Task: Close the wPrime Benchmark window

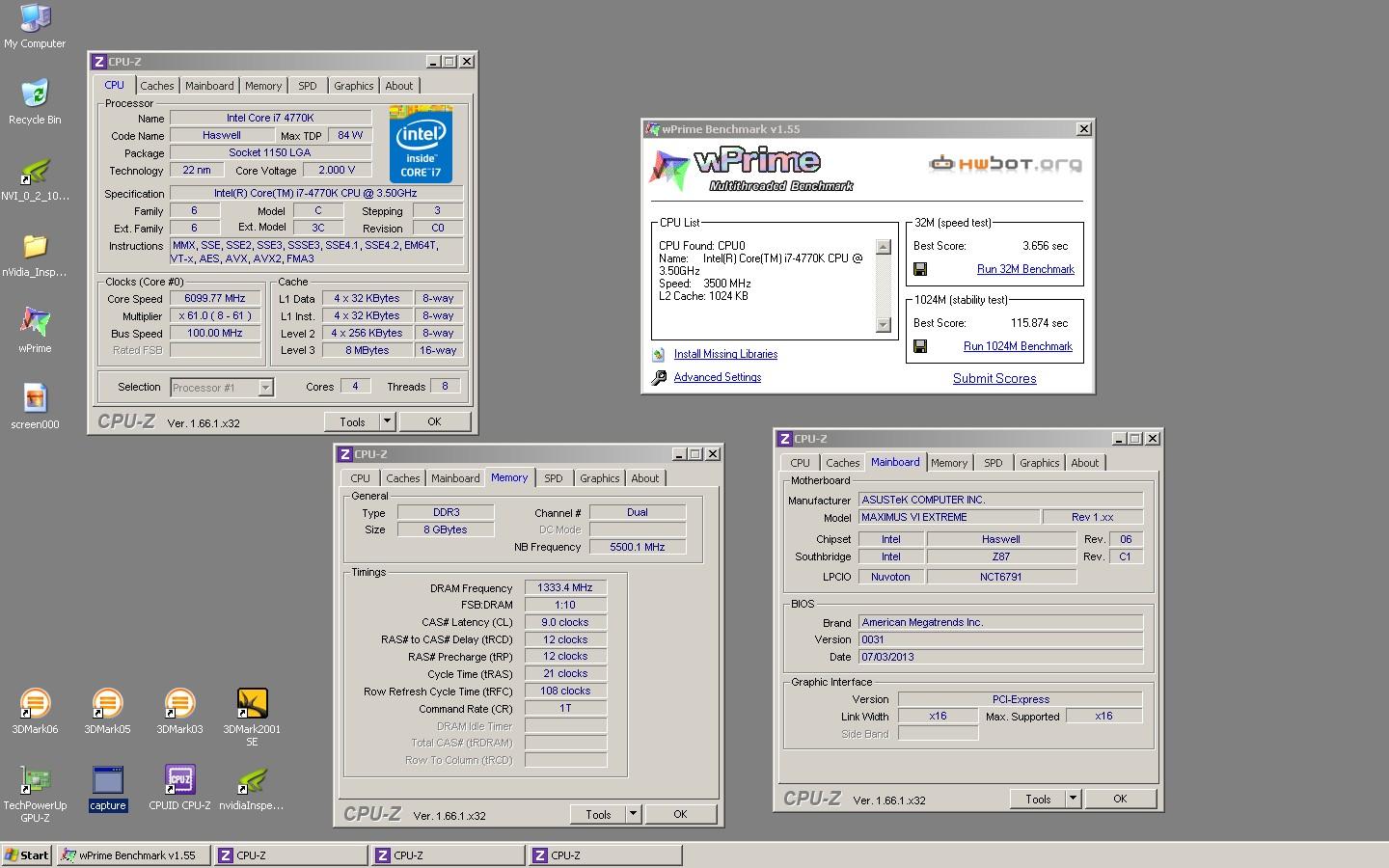Action: [x=1083, y=129]
